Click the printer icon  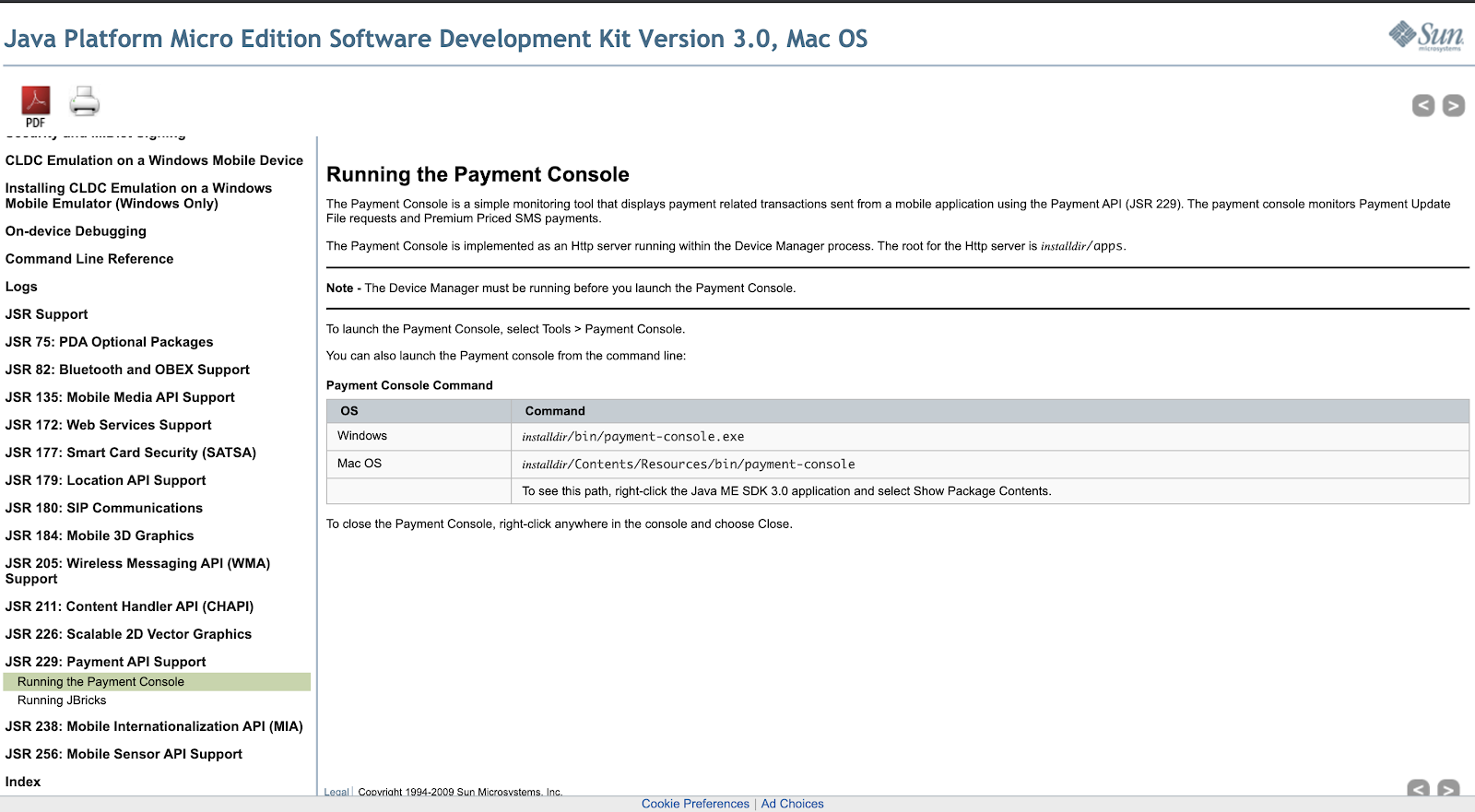85,101
